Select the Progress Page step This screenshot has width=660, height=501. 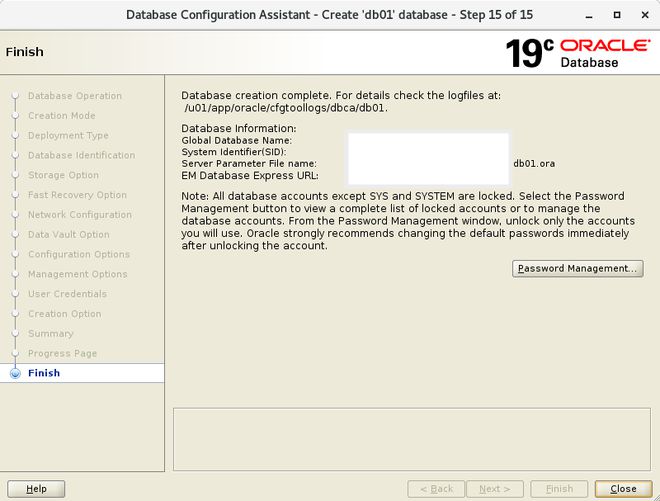pyautogui.click(x=62, y=353)
